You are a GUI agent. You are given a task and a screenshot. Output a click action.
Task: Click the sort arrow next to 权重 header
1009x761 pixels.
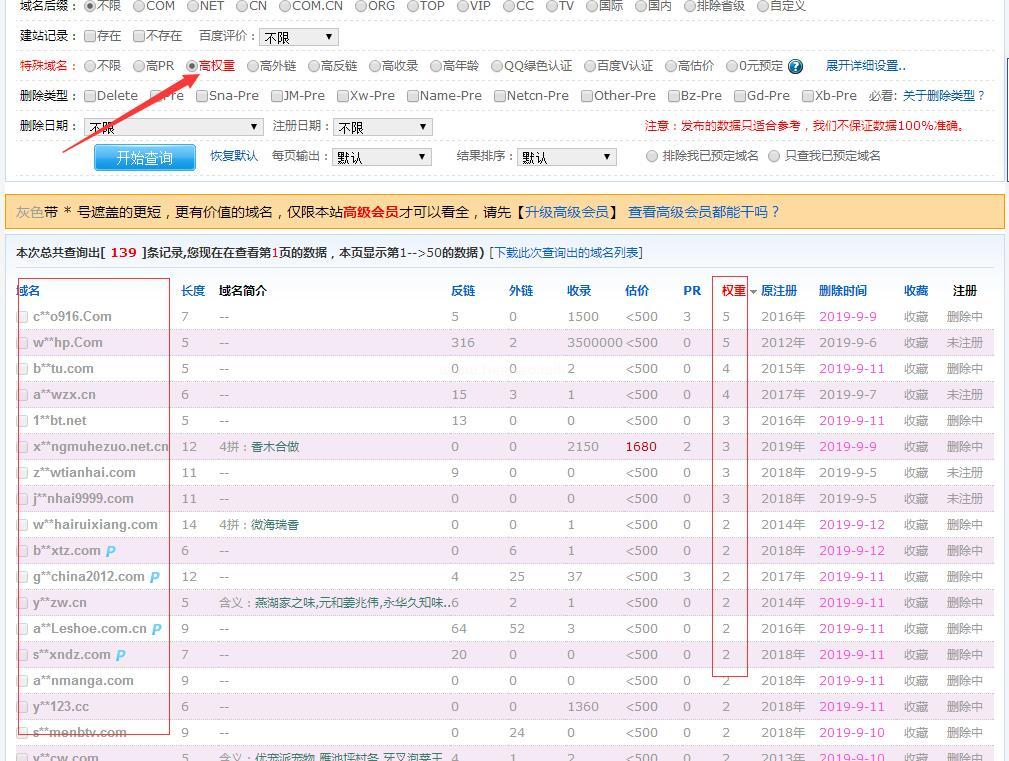tap(753, 292)
